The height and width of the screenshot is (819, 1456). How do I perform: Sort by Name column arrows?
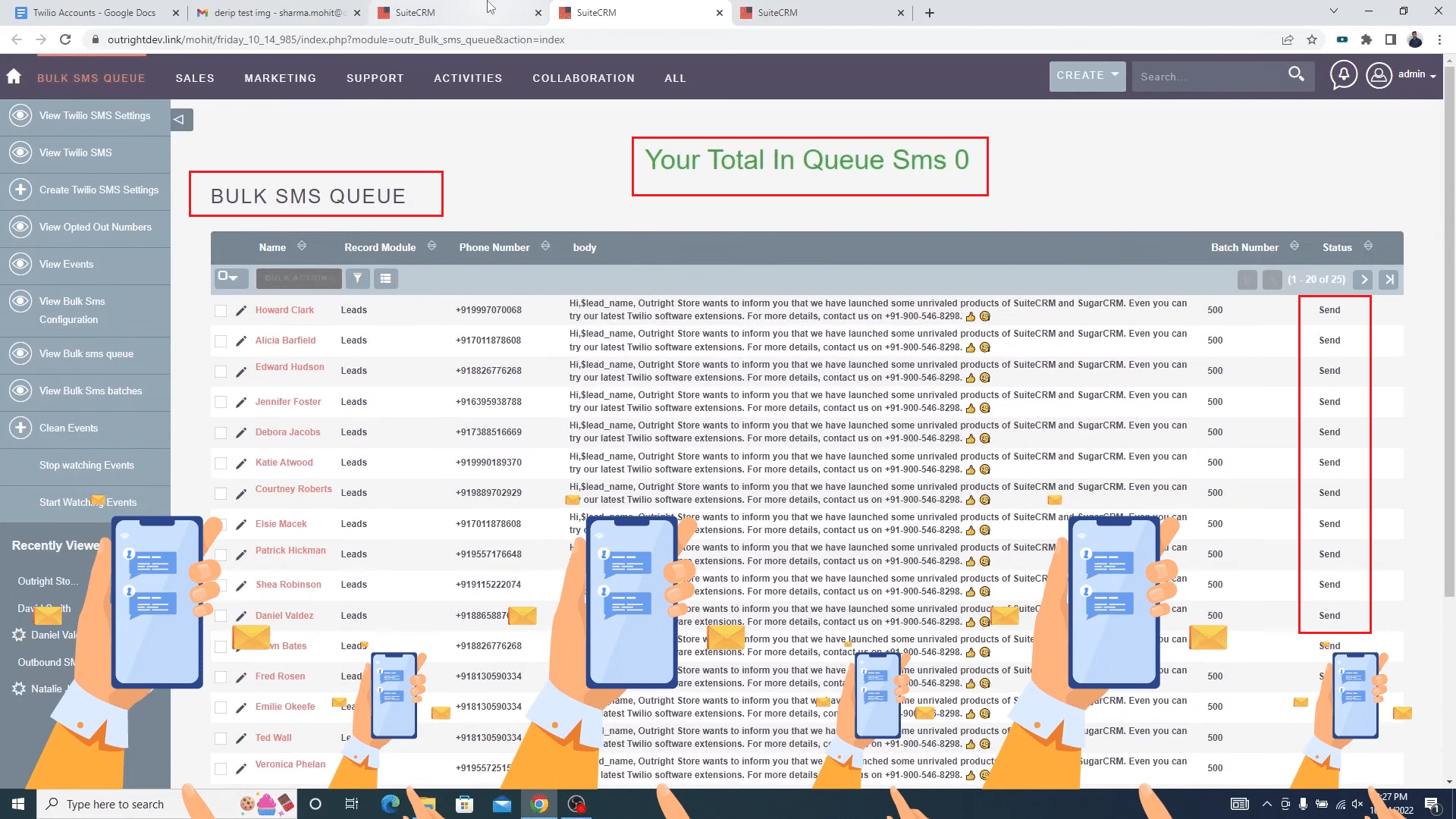(x=302, y=246)
